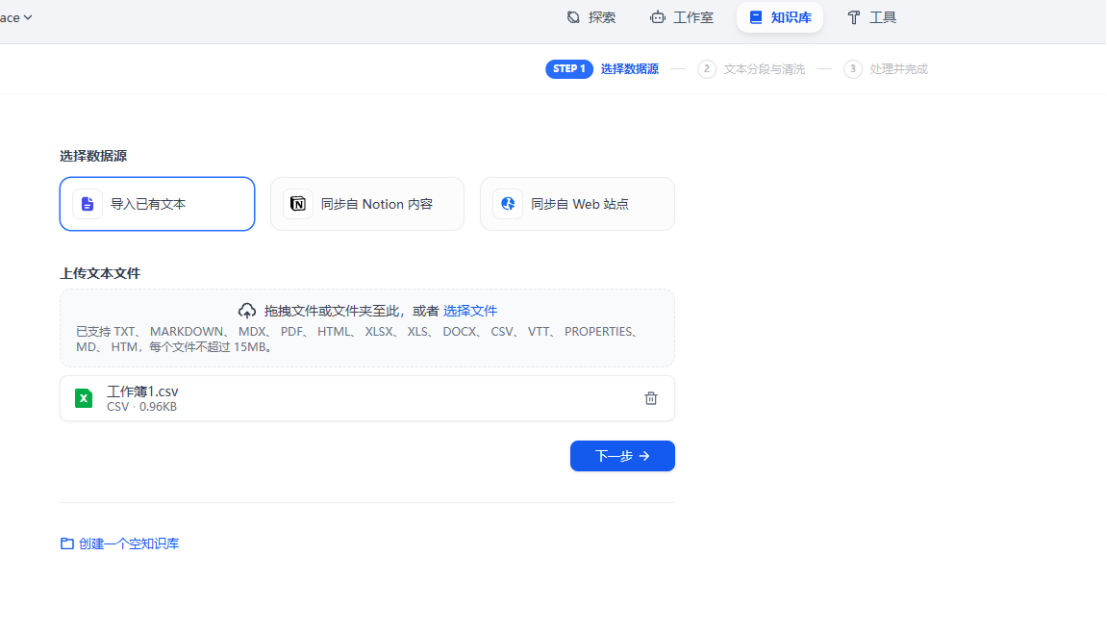
Task: Click the green CSV file icon
Action: (84, 398)
